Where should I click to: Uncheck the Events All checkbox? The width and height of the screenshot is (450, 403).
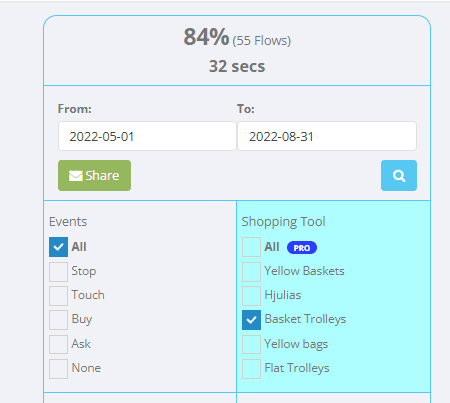(x=58, y=247)
